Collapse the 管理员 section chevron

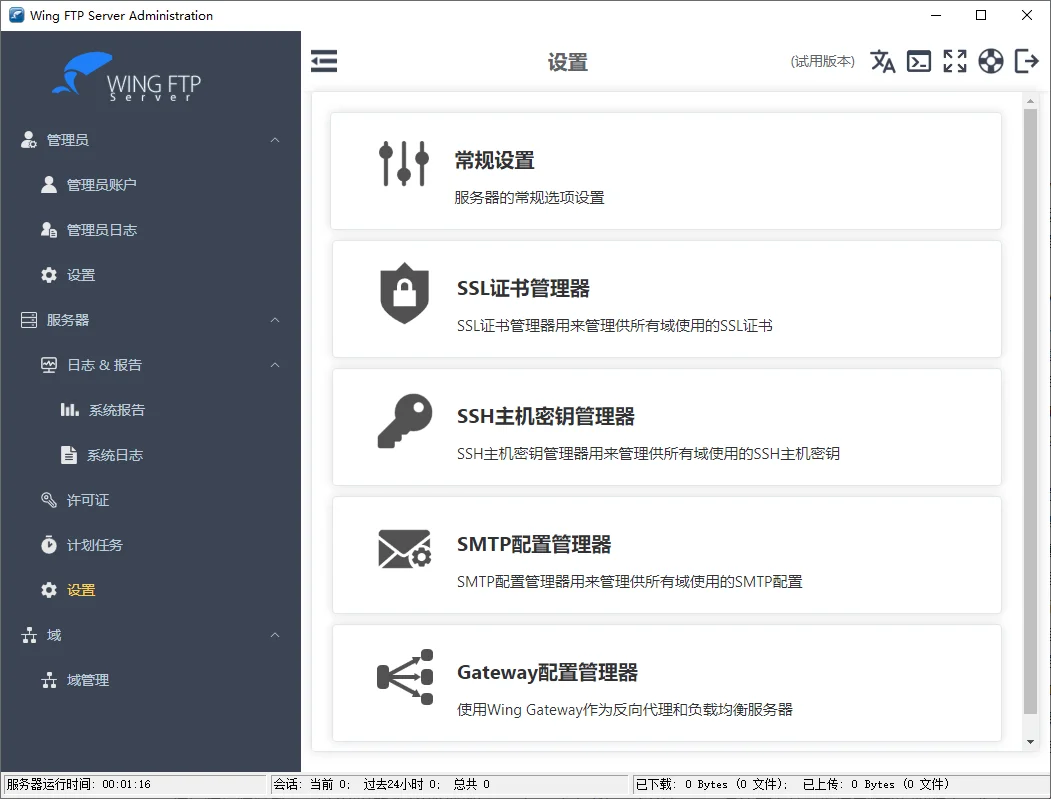(x=275, y=139)
